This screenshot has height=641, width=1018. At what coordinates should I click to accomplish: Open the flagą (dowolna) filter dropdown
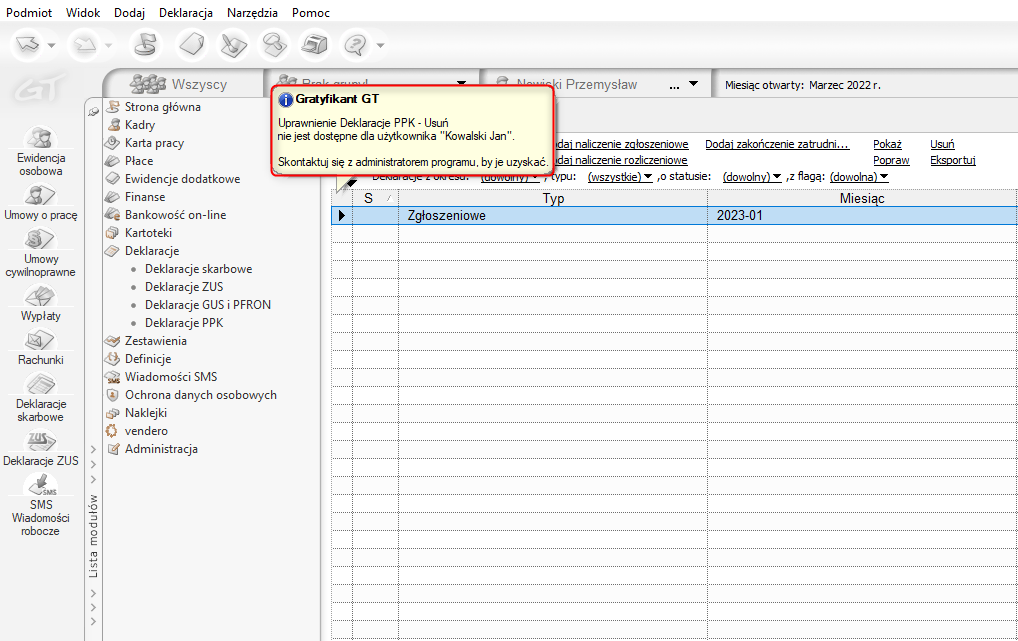pyautogui.click(x=859, y=177)
